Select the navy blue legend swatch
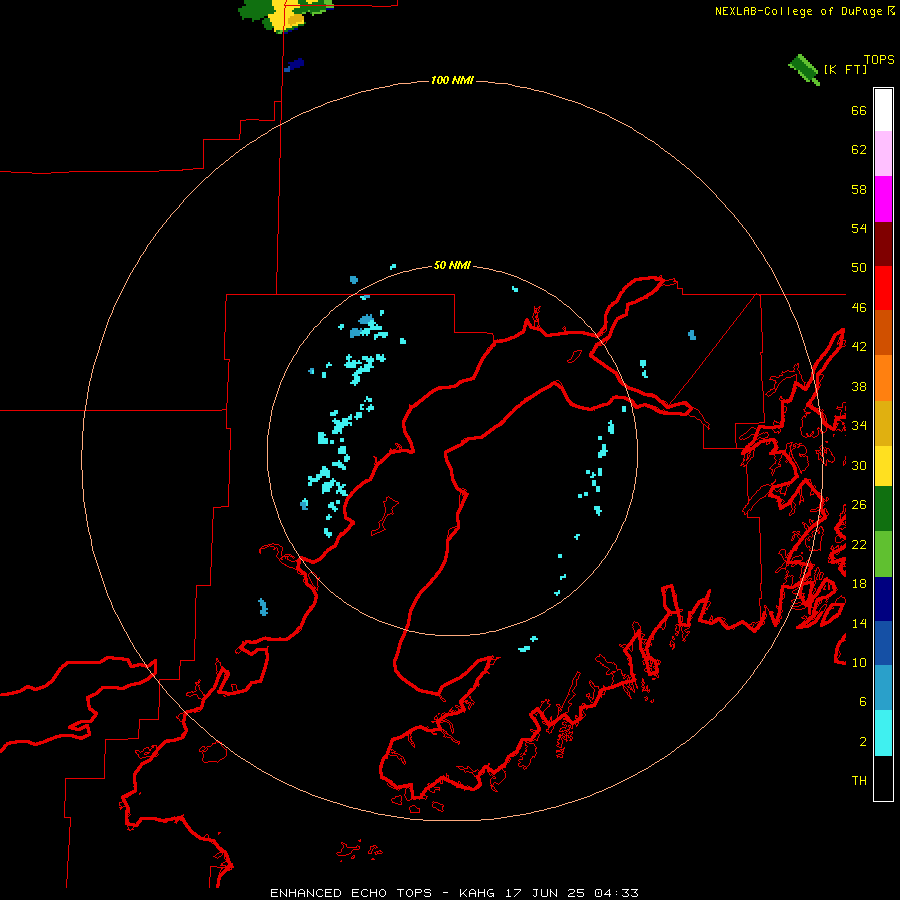 coord(883,599)
